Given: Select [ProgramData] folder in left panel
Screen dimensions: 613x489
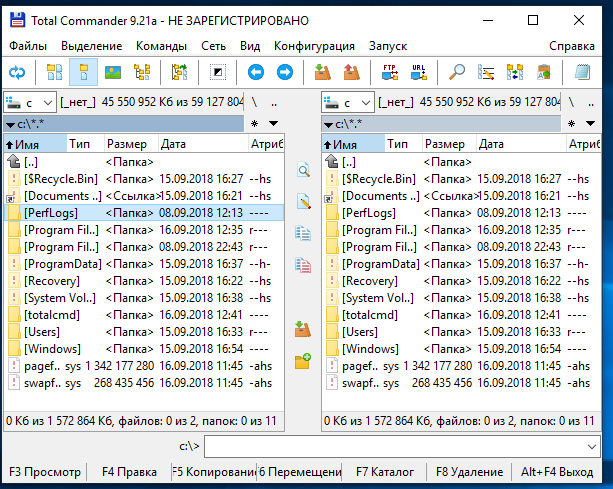Looking at the screenshot, I should pos(144,264).
